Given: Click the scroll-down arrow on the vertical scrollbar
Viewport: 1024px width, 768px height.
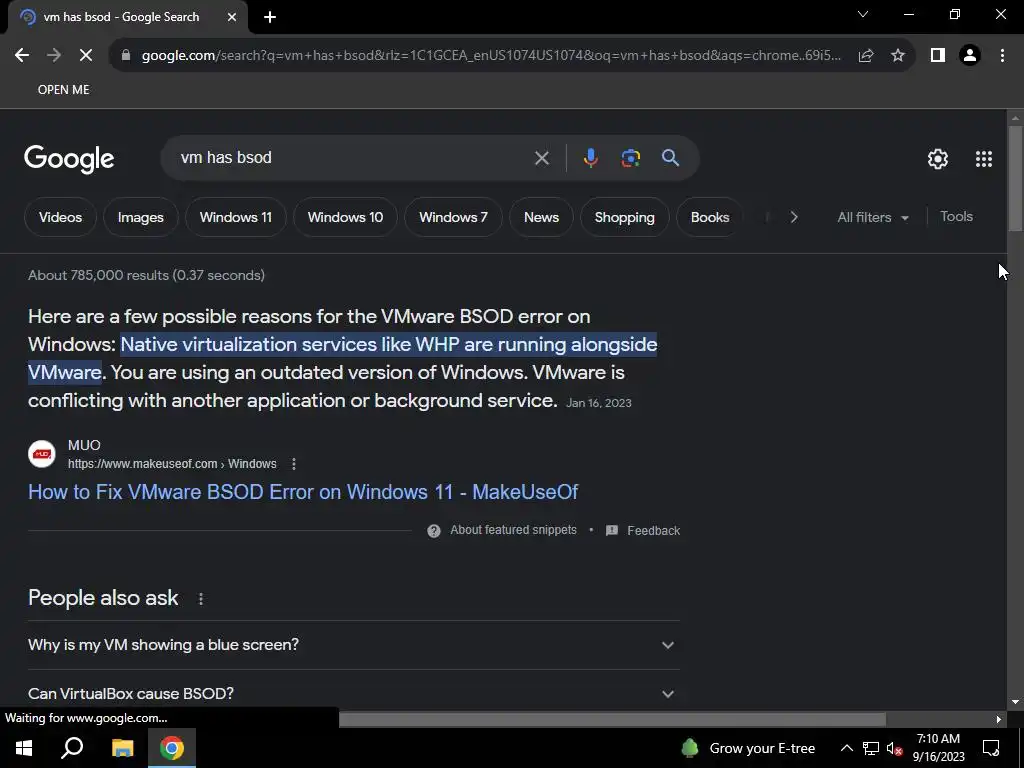Looking at the screenshot, I should pos(1015,702).
